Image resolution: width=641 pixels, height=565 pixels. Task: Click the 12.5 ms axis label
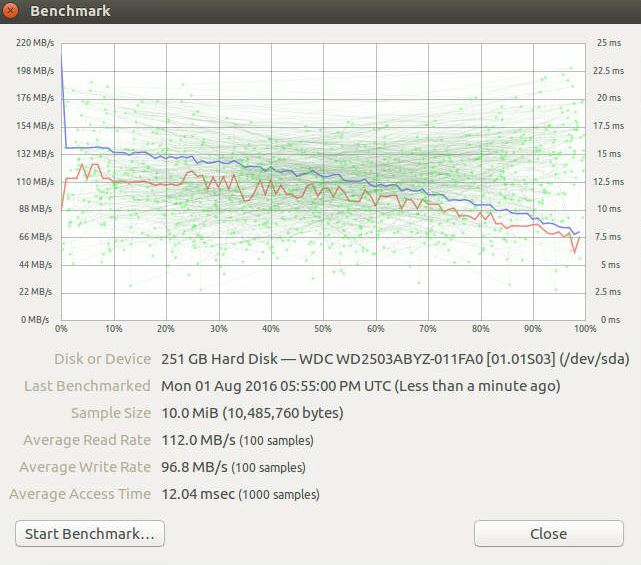[609, 182]
